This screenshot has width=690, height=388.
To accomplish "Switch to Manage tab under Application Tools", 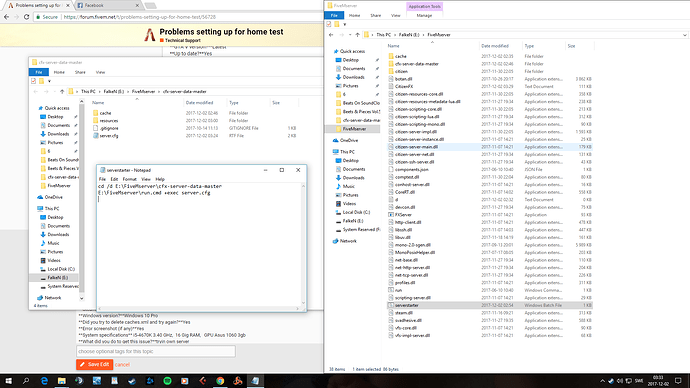I will tap(424, 15).
